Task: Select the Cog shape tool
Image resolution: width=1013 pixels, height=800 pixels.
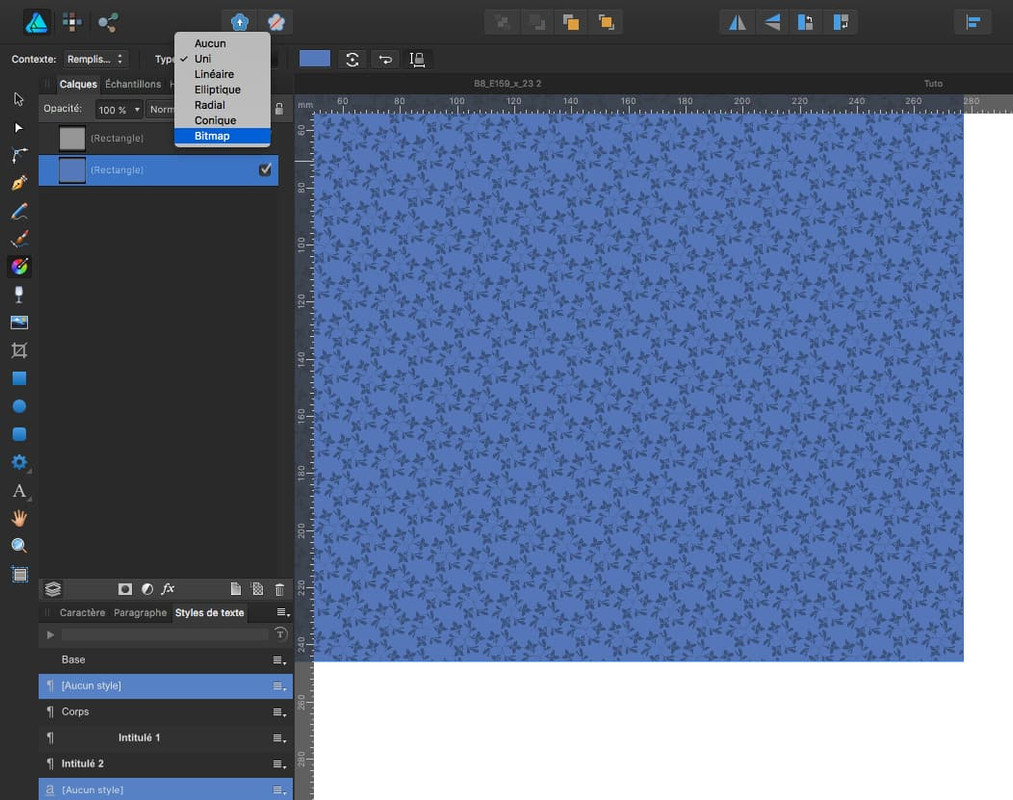Action: tap(19, 462)
